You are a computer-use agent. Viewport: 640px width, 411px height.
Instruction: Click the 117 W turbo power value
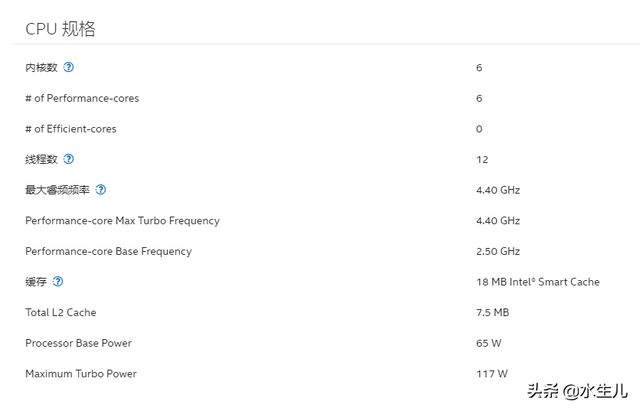pyautogui.click(x=492, y=374)
